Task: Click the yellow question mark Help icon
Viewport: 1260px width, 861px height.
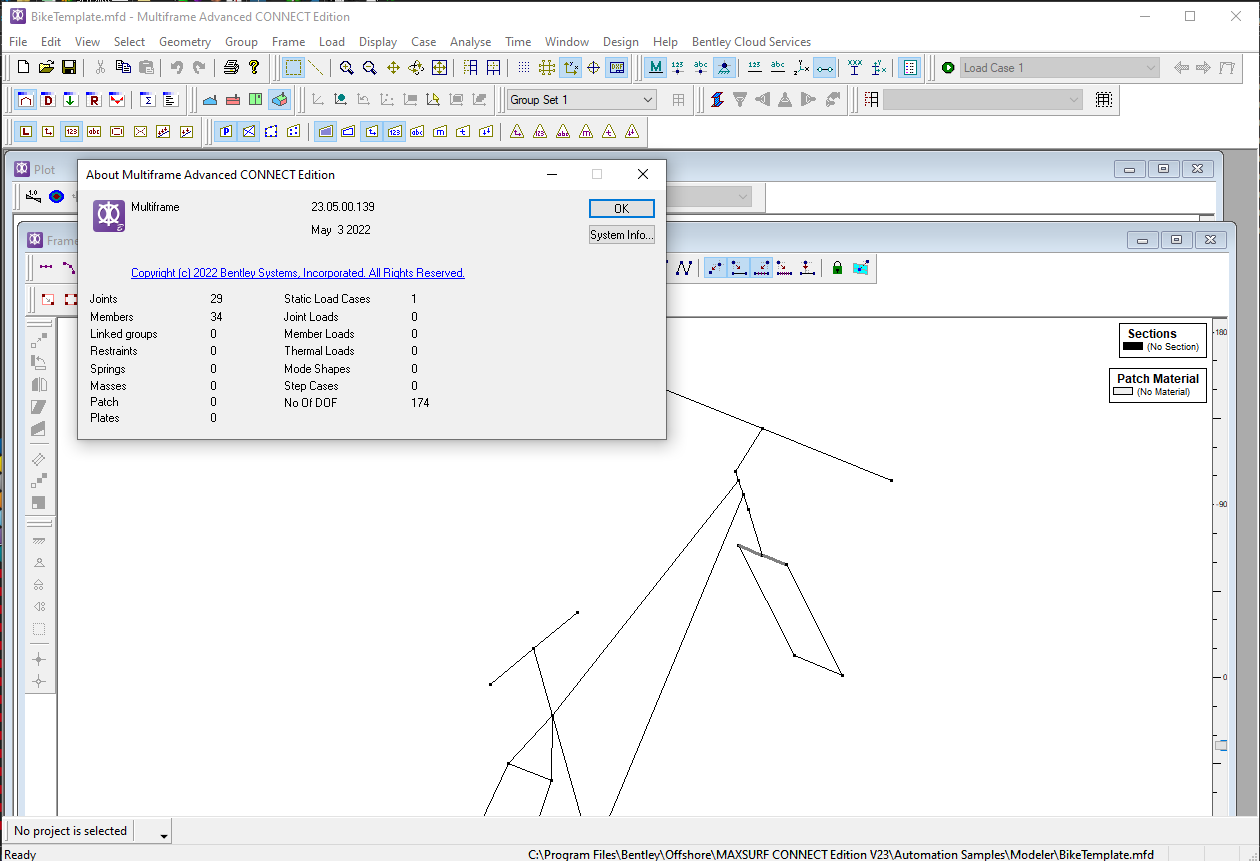Action: pyautogui.click(x=254, y=68)
